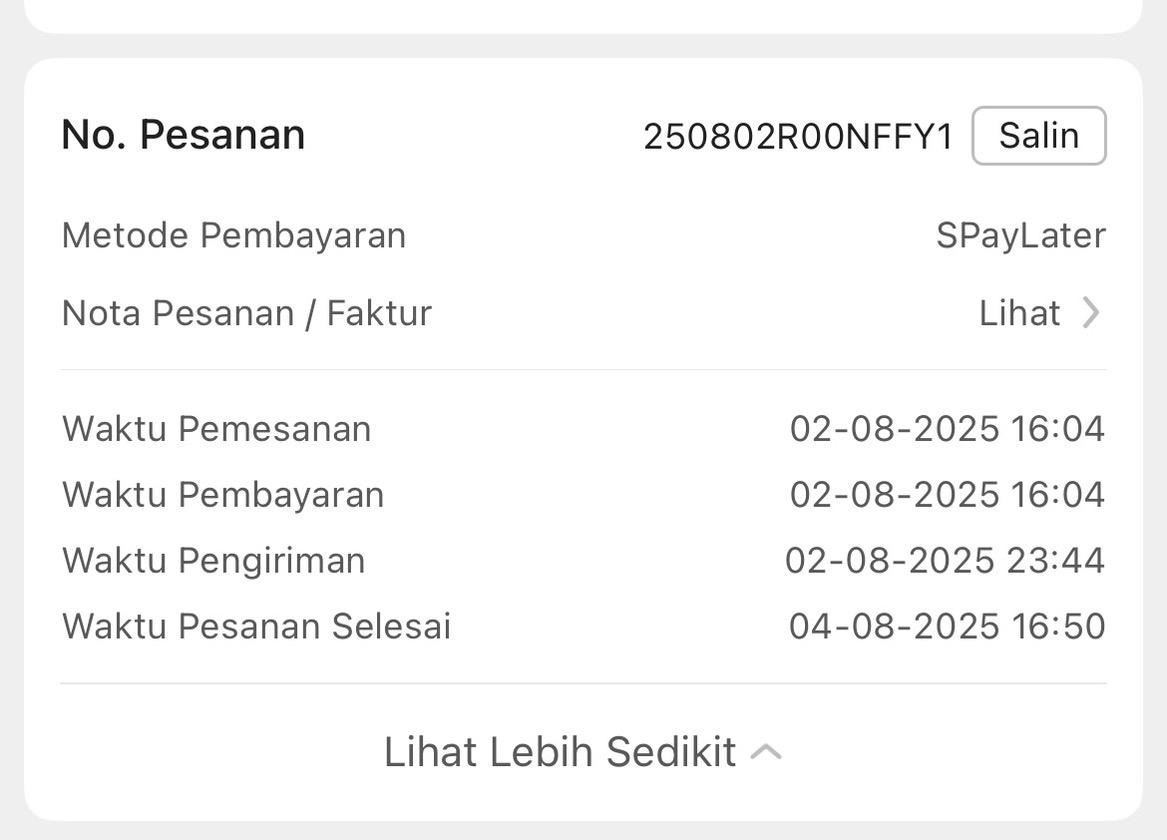The image size is (1167, 840).
Task: Click the Waktu Pemesanan label
Action: [x=217, y=429]
